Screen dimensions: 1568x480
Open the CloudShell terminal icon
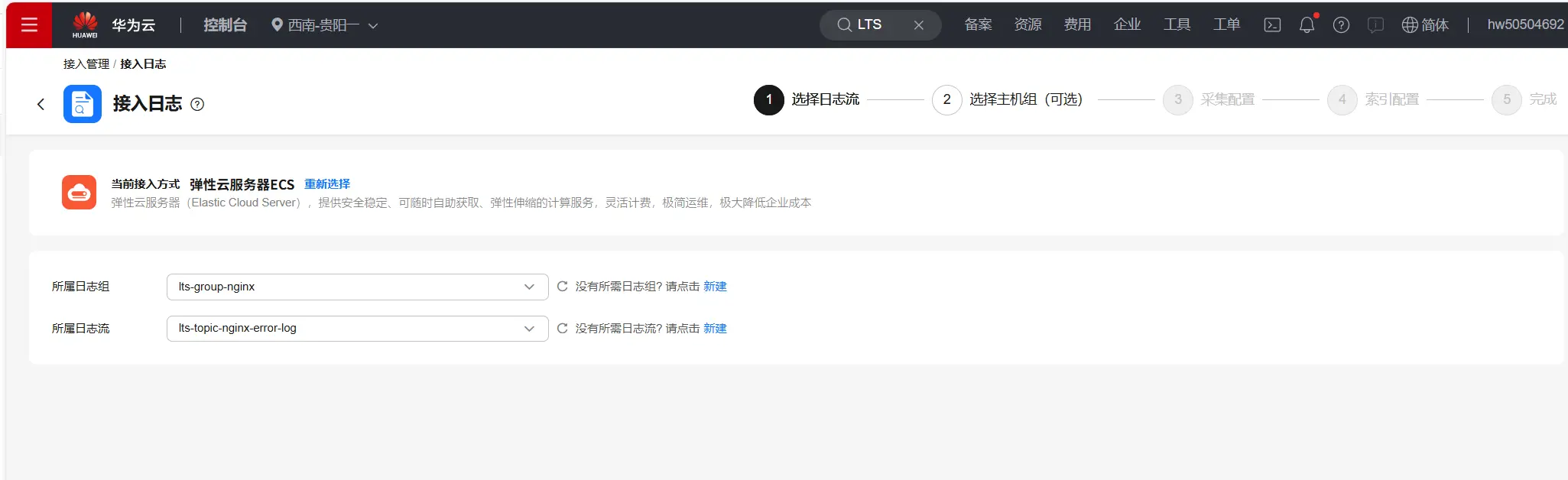click(x=1272, y=25)
